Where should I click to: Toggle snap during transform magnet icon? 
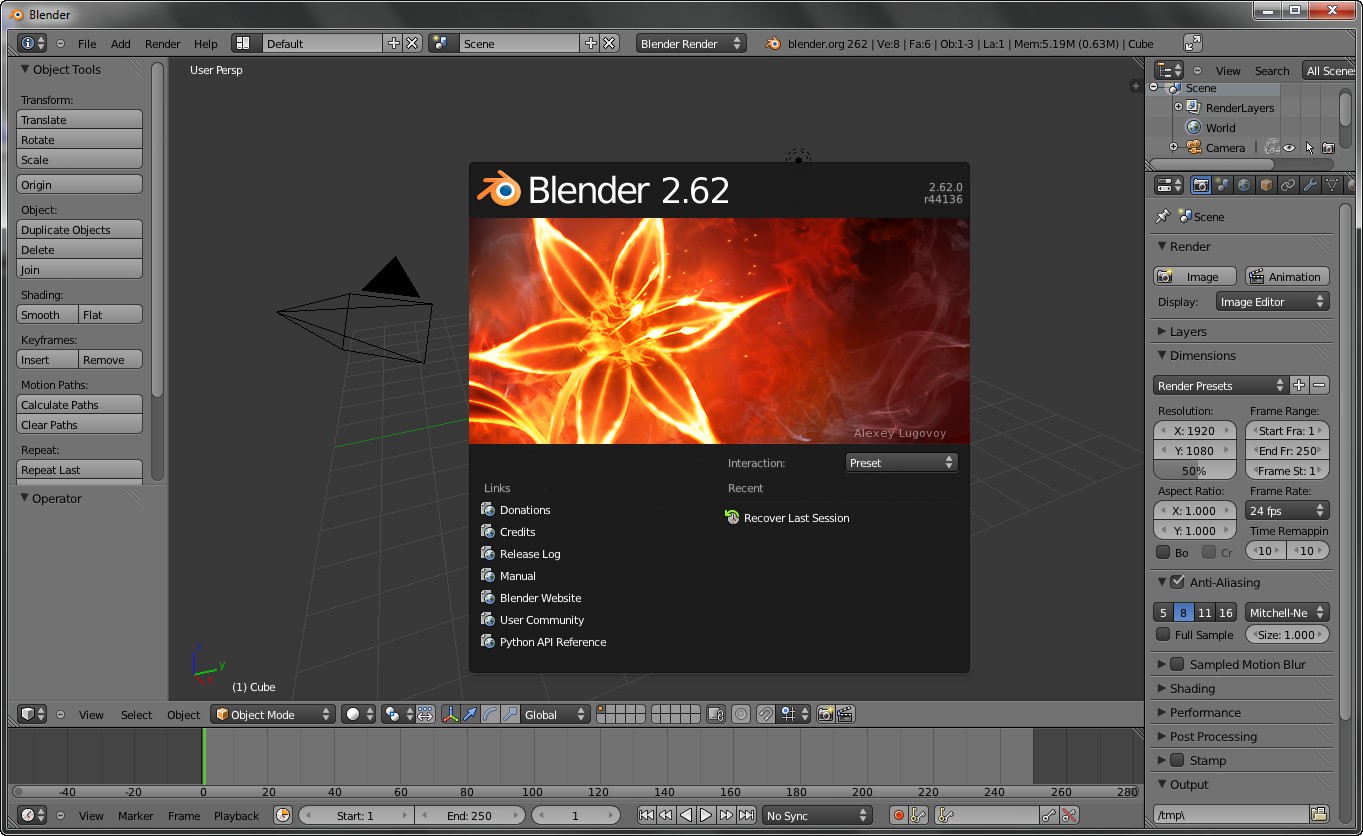coord(765,714)
